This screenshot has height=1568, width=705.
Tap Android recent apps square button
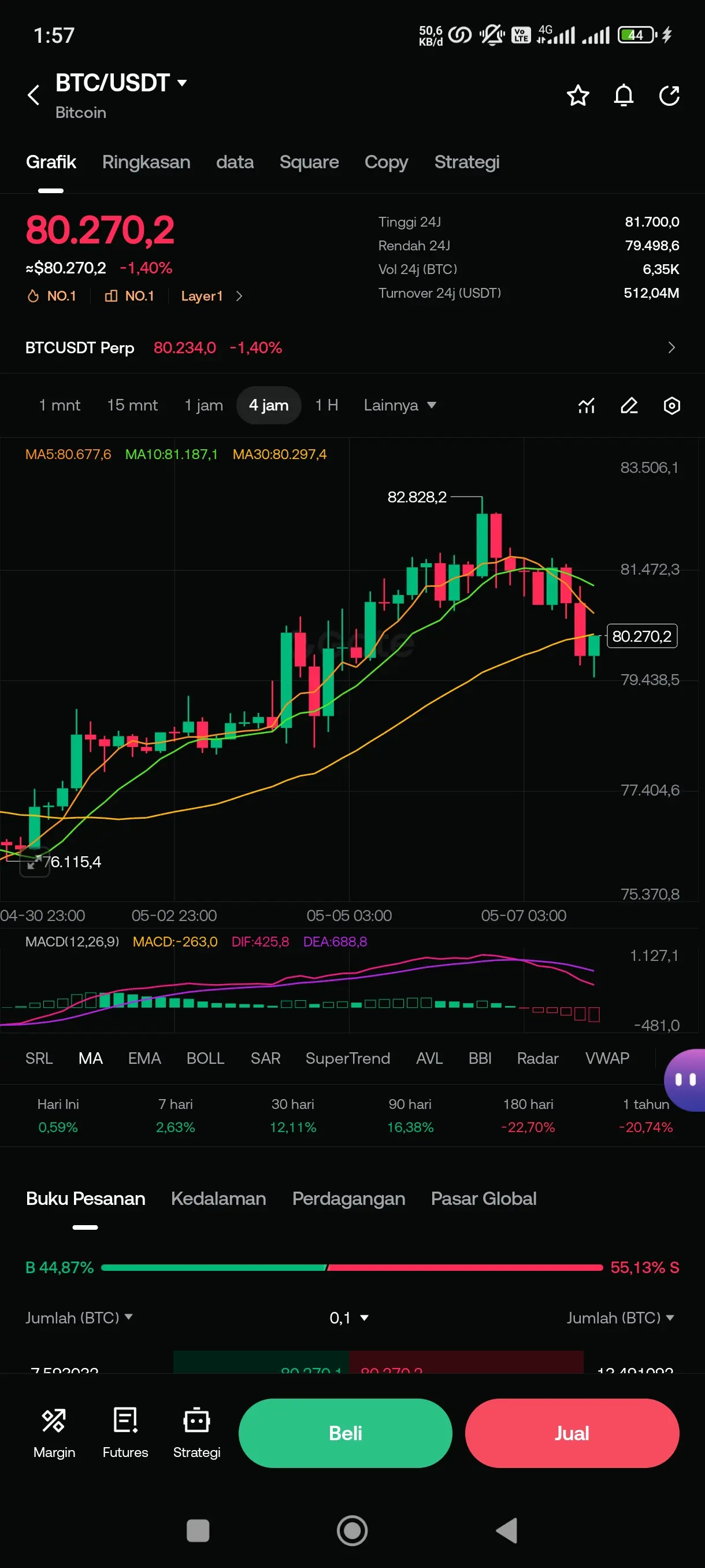point(198,1530)
